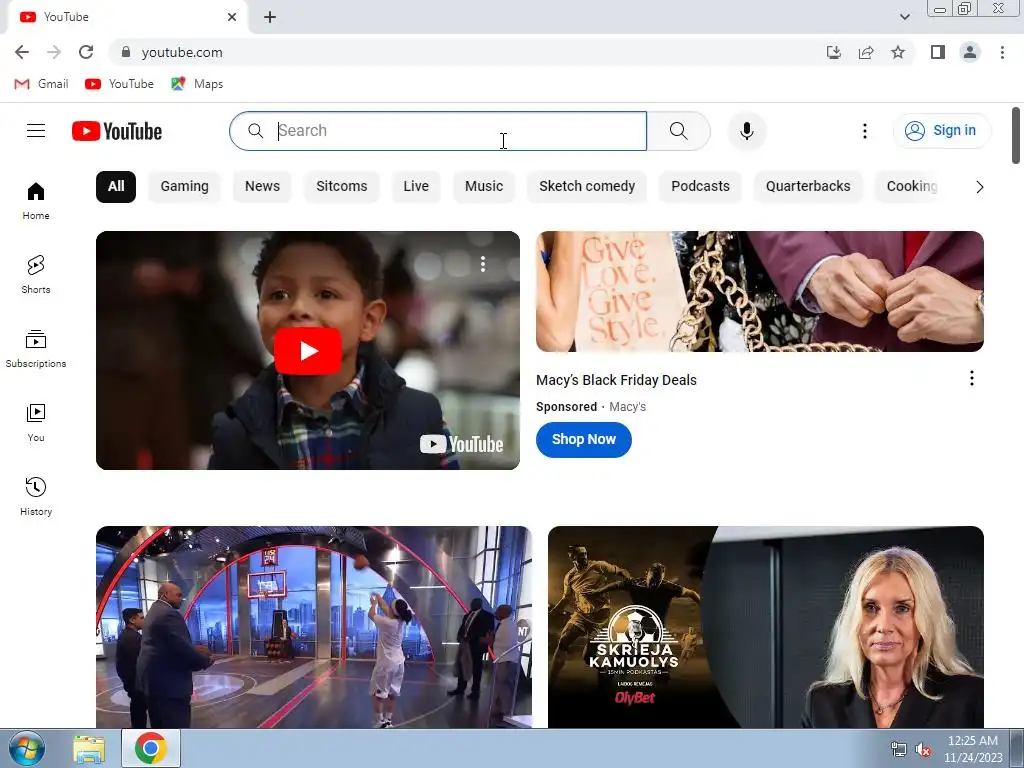This screenshot has width=1024, height=768.
Task: Open the basketball studio video thumbnail
Action: click(313, 627)
